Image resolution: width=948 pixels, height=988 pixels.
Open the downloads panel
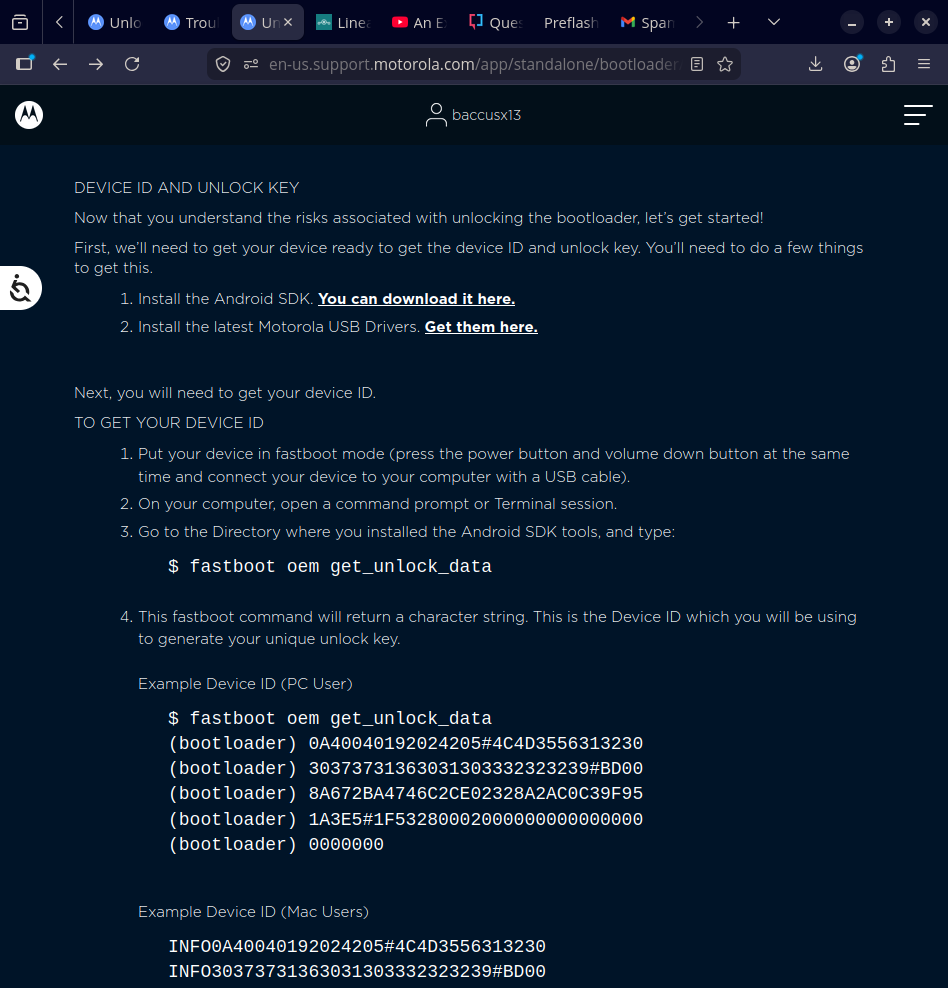[815, 64]
